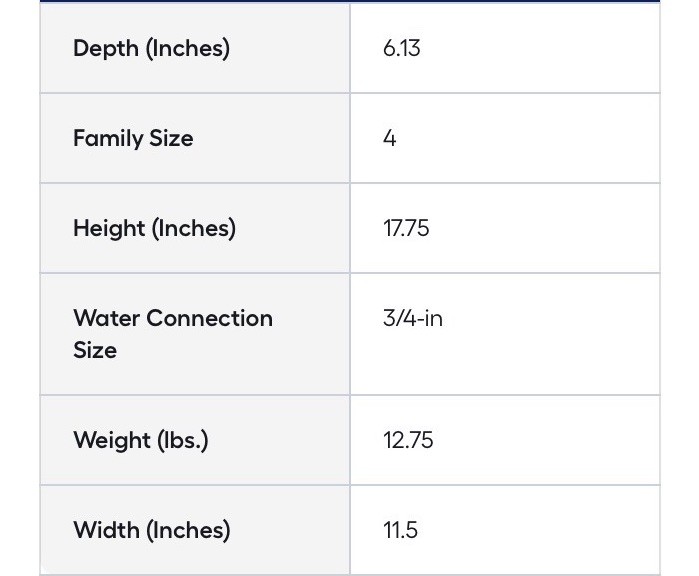The image size is (699, 576).
Task: Click the "Water Connection Size" label
Action: [172, 334]
